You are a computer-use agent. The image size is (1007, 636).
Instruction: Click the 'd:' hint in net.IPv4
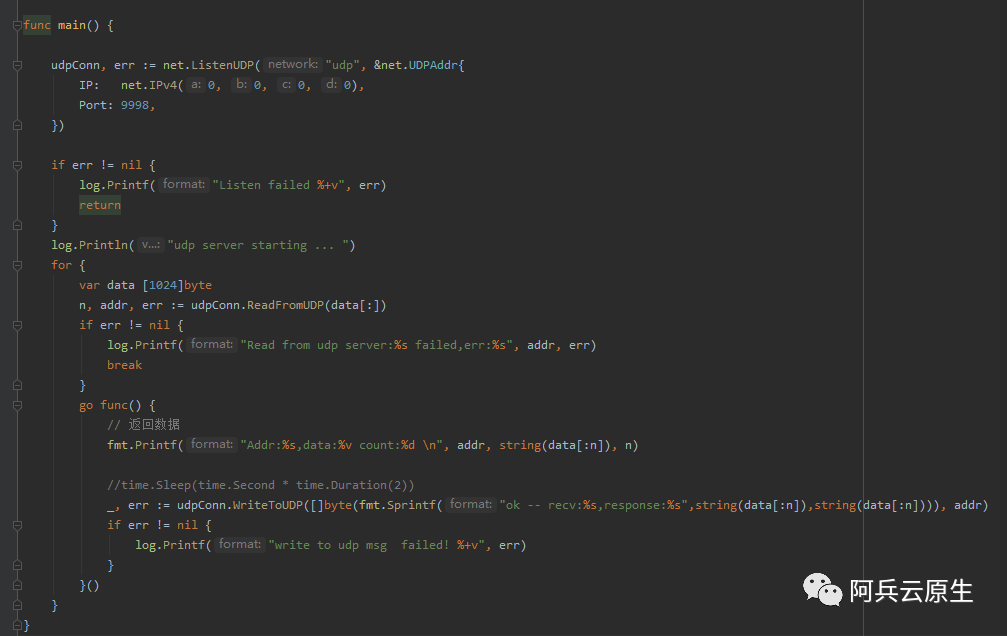click(331, 84)
